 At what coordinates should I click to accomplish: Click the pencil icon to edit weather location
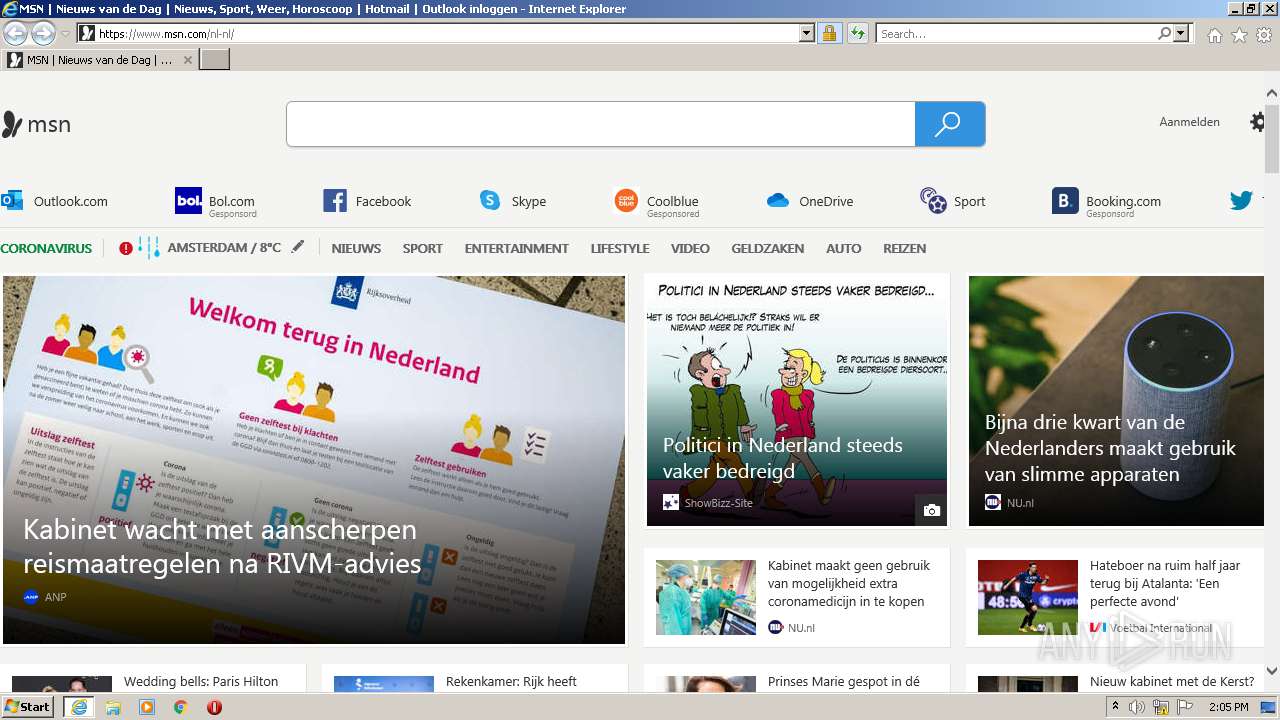pyautogui.click(x=298, y=247)
